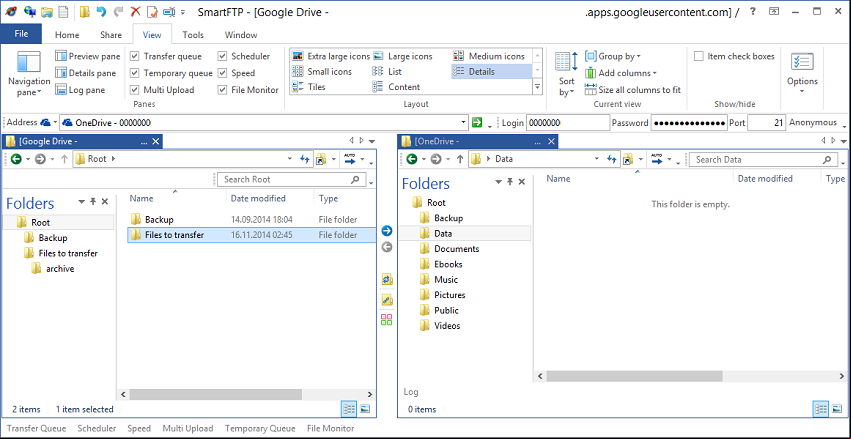Click the Details view icon in OneDrive status bar
The width and height of the screenshot is (851, 439).
pyautogui.click(x=821, y=409)
